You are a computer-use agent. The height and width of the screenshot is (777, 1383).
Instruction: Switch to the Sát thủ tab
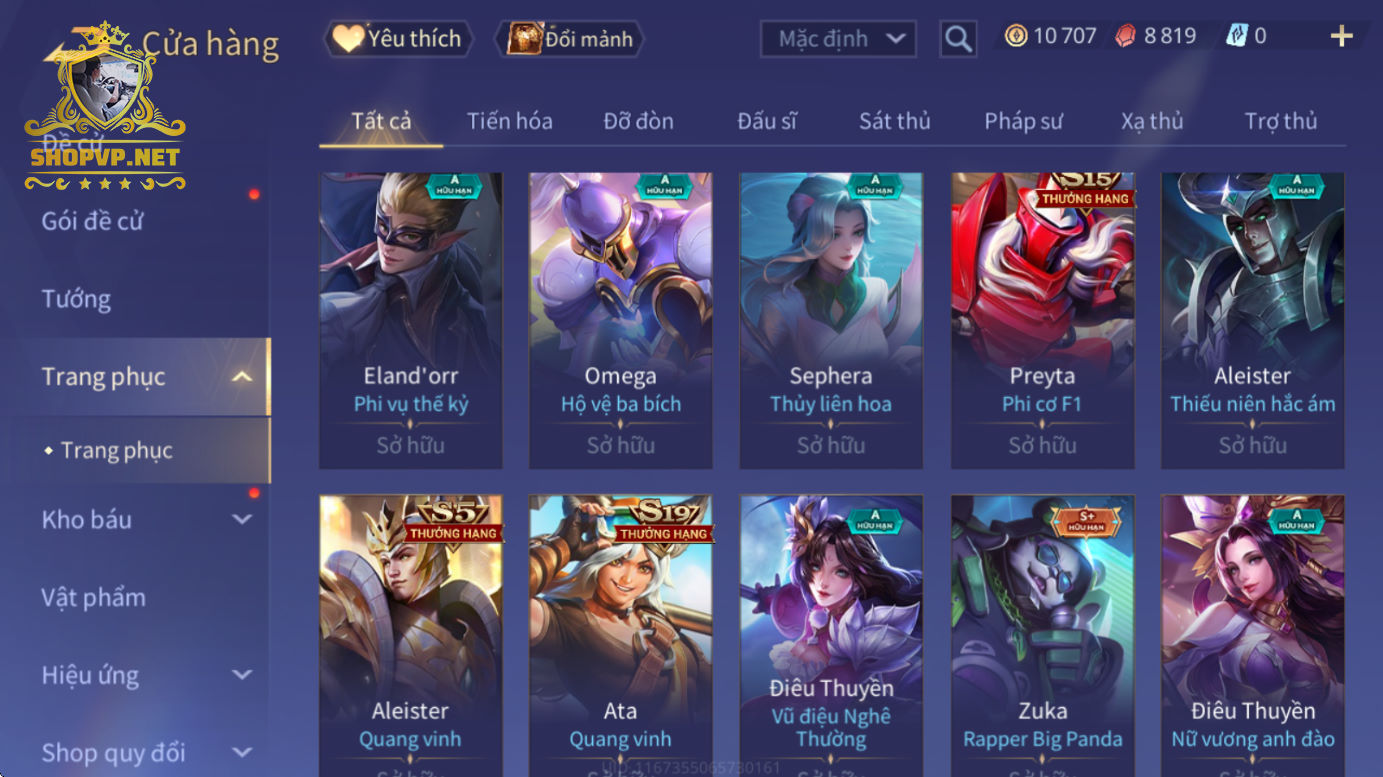[894, 121]
